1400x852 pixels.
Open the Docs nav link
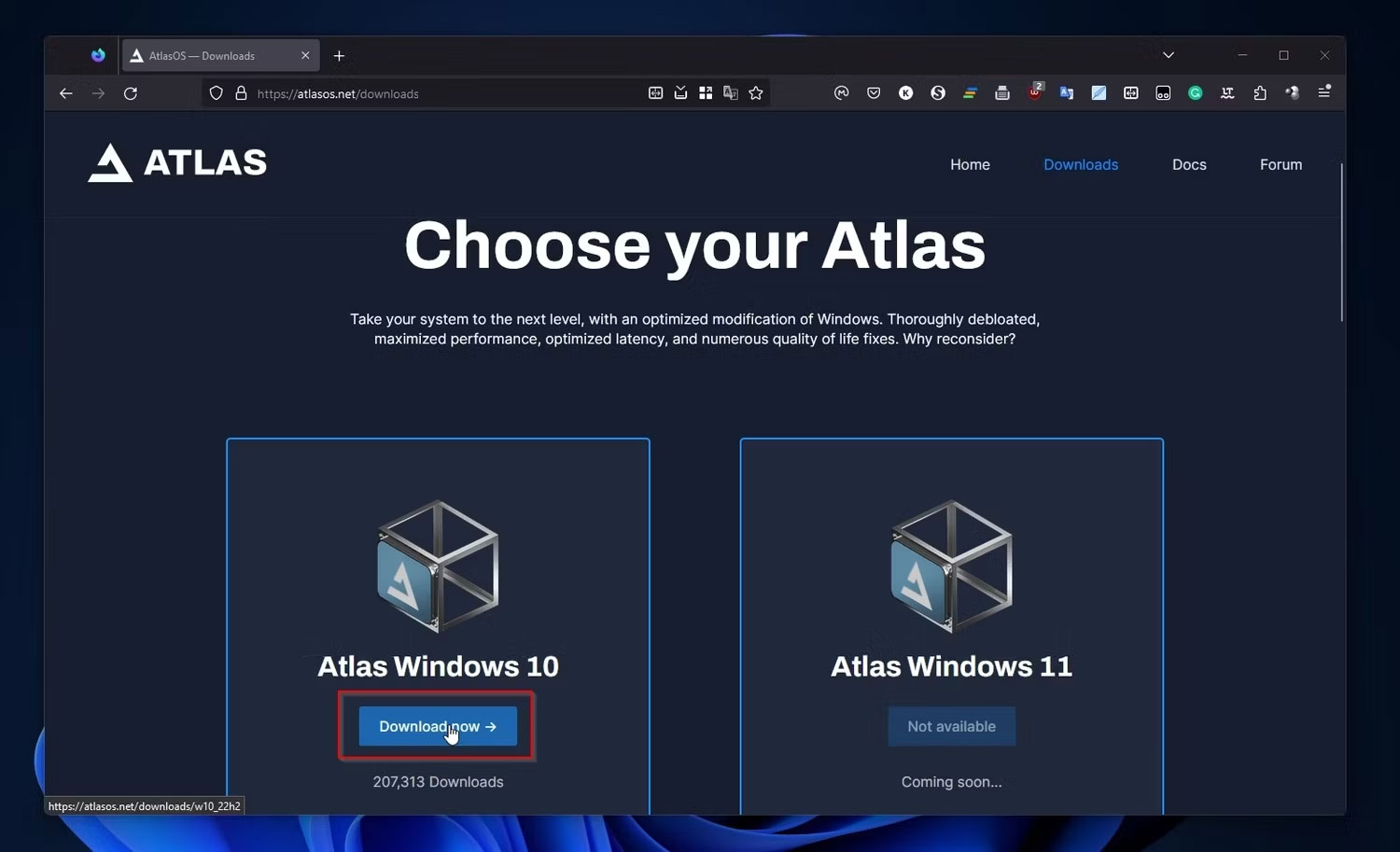1189,164
